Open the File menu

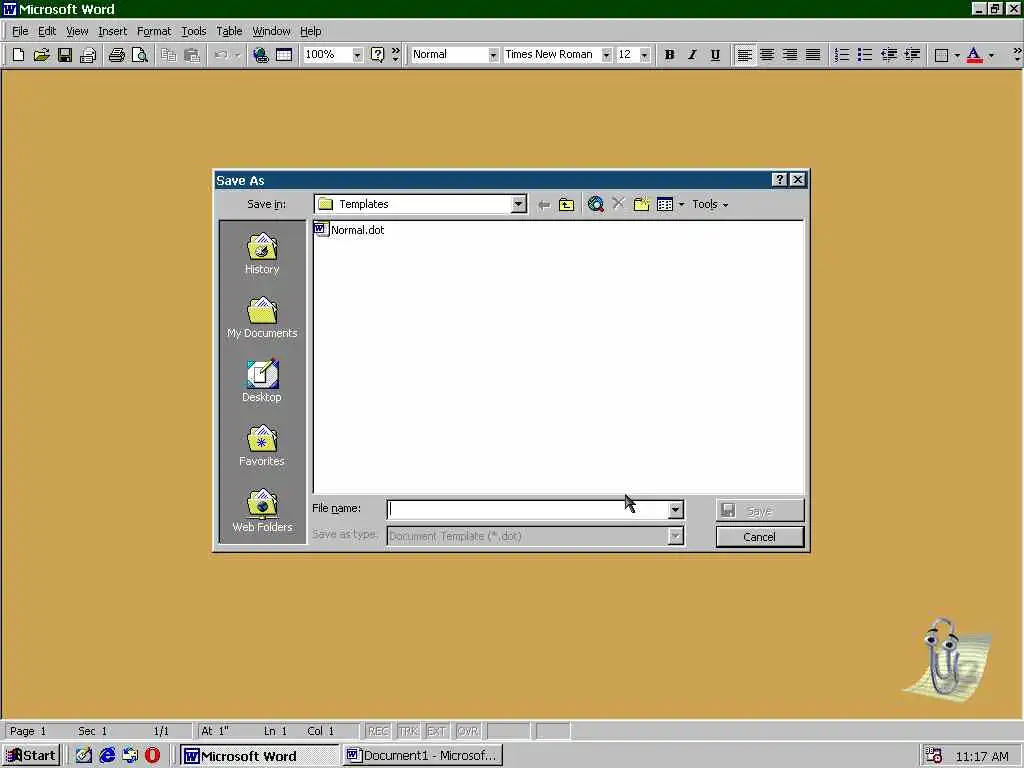20,31
